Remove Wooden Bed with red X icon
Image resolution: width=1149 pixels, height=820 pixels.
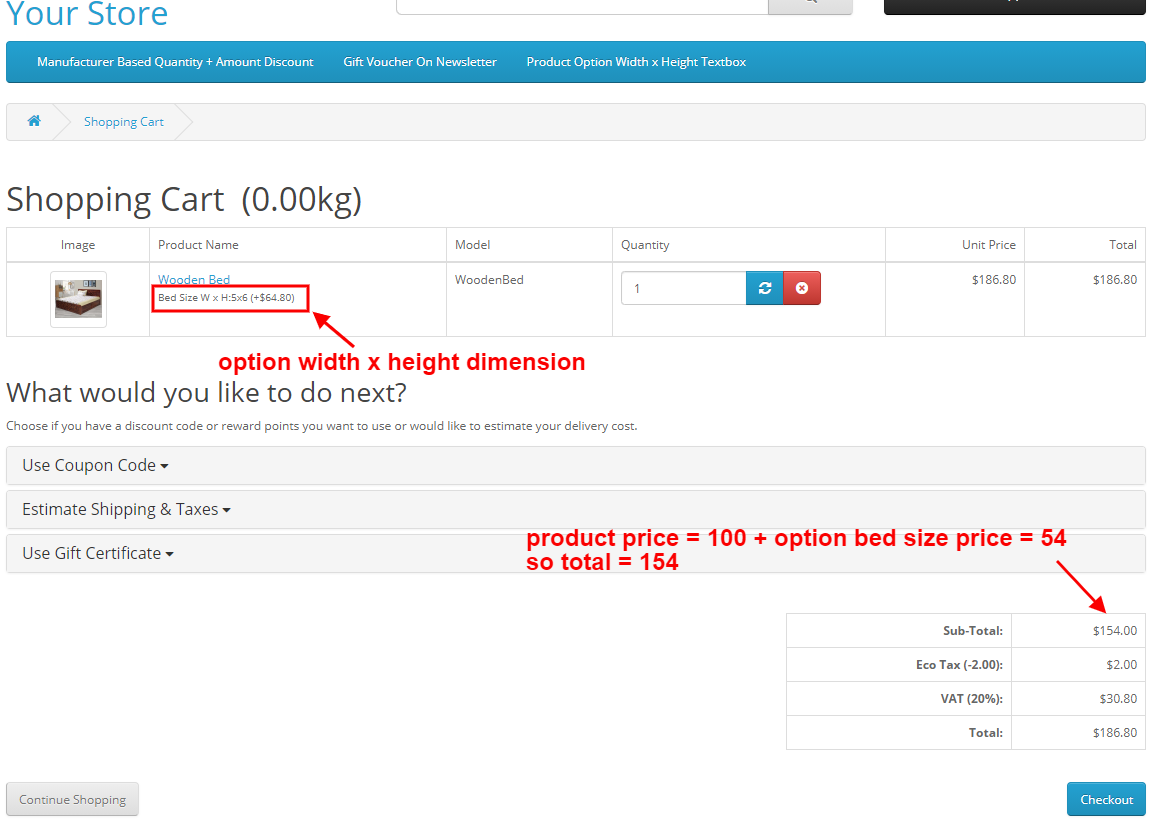(802, 288)
